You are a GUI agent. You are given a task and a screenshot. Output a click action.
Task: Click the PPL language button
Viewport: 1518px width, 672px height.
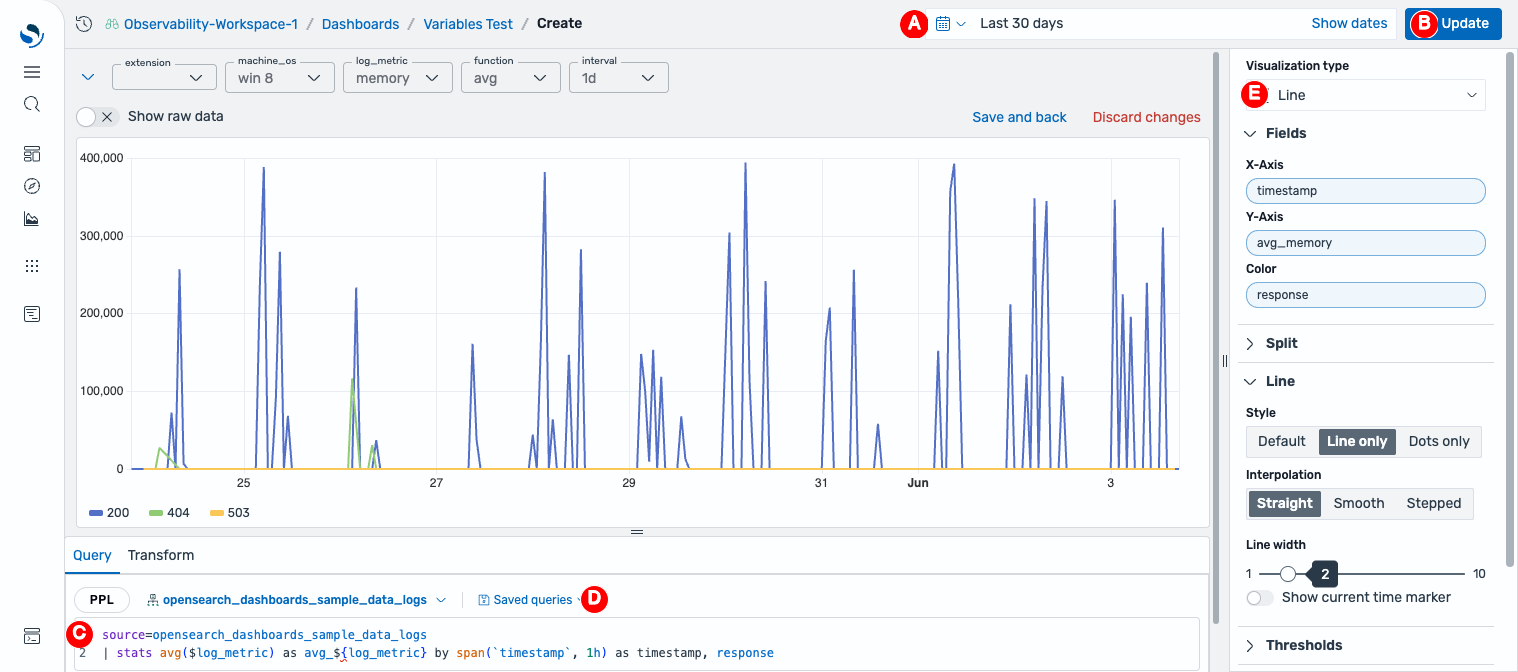click(x=102, y=600)
